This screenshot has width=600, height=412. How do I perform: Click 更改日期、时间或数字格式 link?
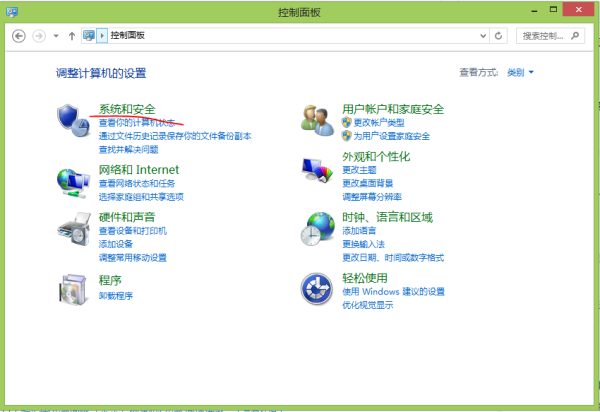393,258
